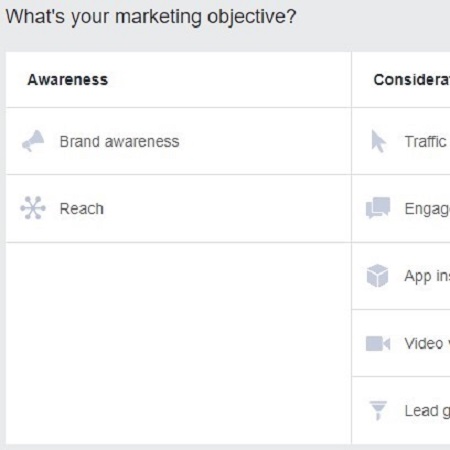
Task: Click the Reach network icon
Action: coord(33,208)
